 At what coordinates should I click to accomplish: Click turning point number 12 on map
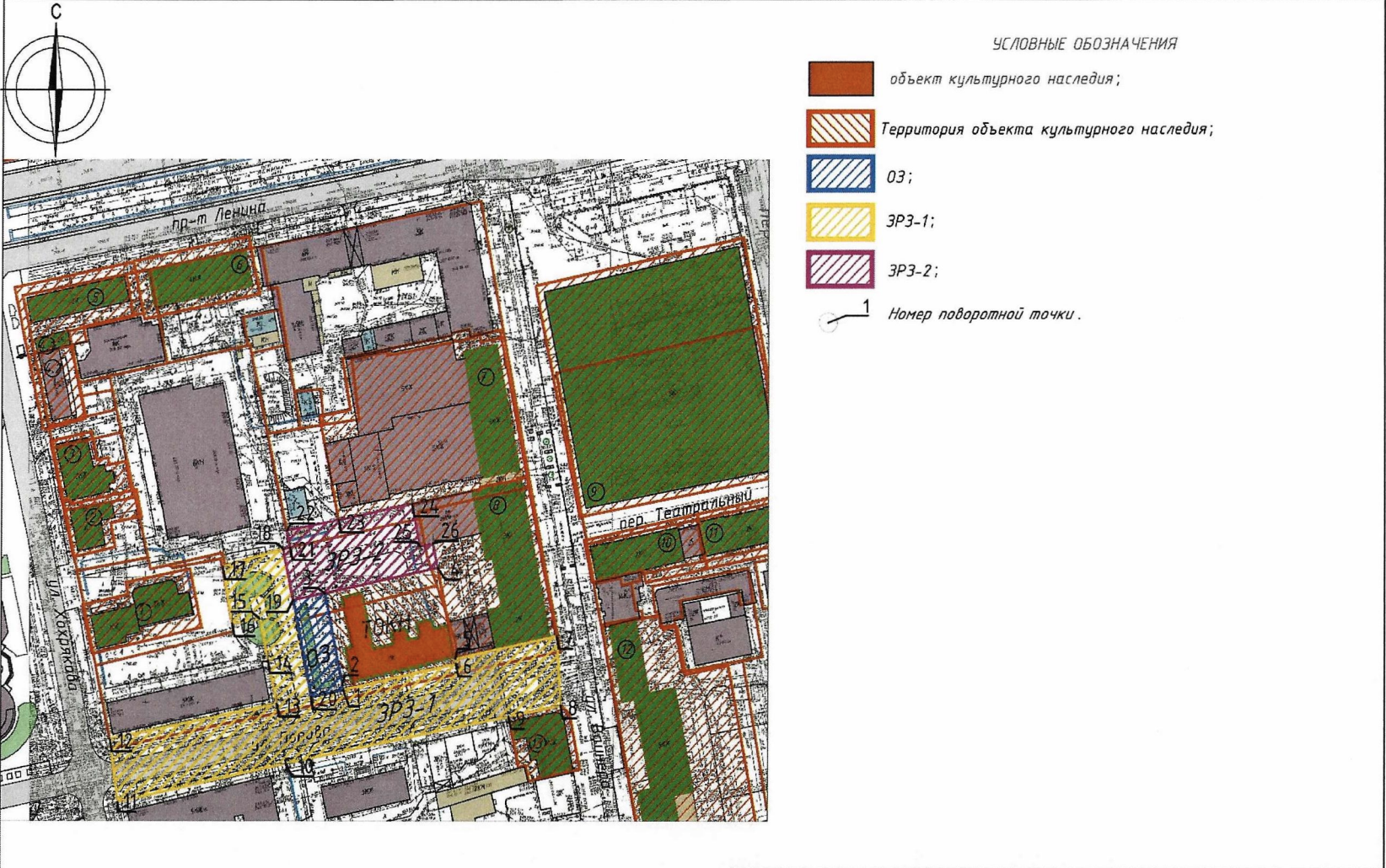click(x=122, y=742)
